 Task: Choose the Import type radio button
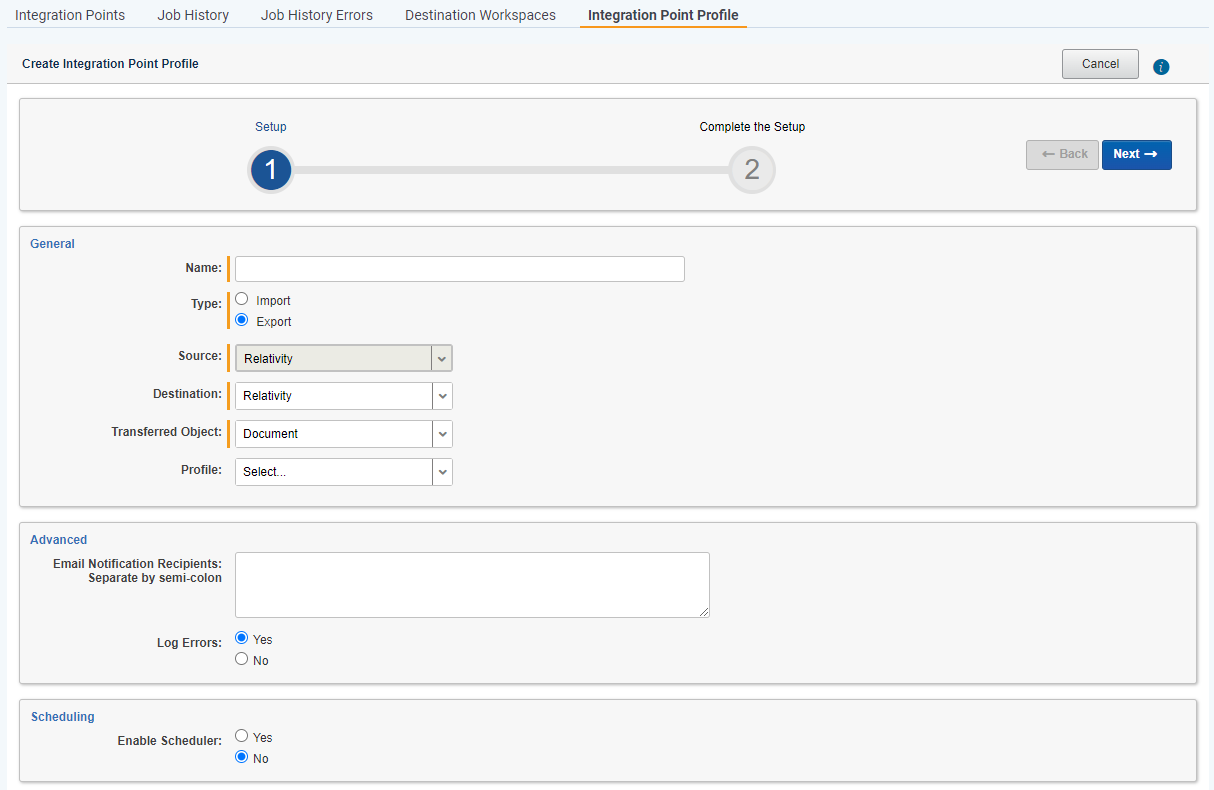tap(242, 299)
